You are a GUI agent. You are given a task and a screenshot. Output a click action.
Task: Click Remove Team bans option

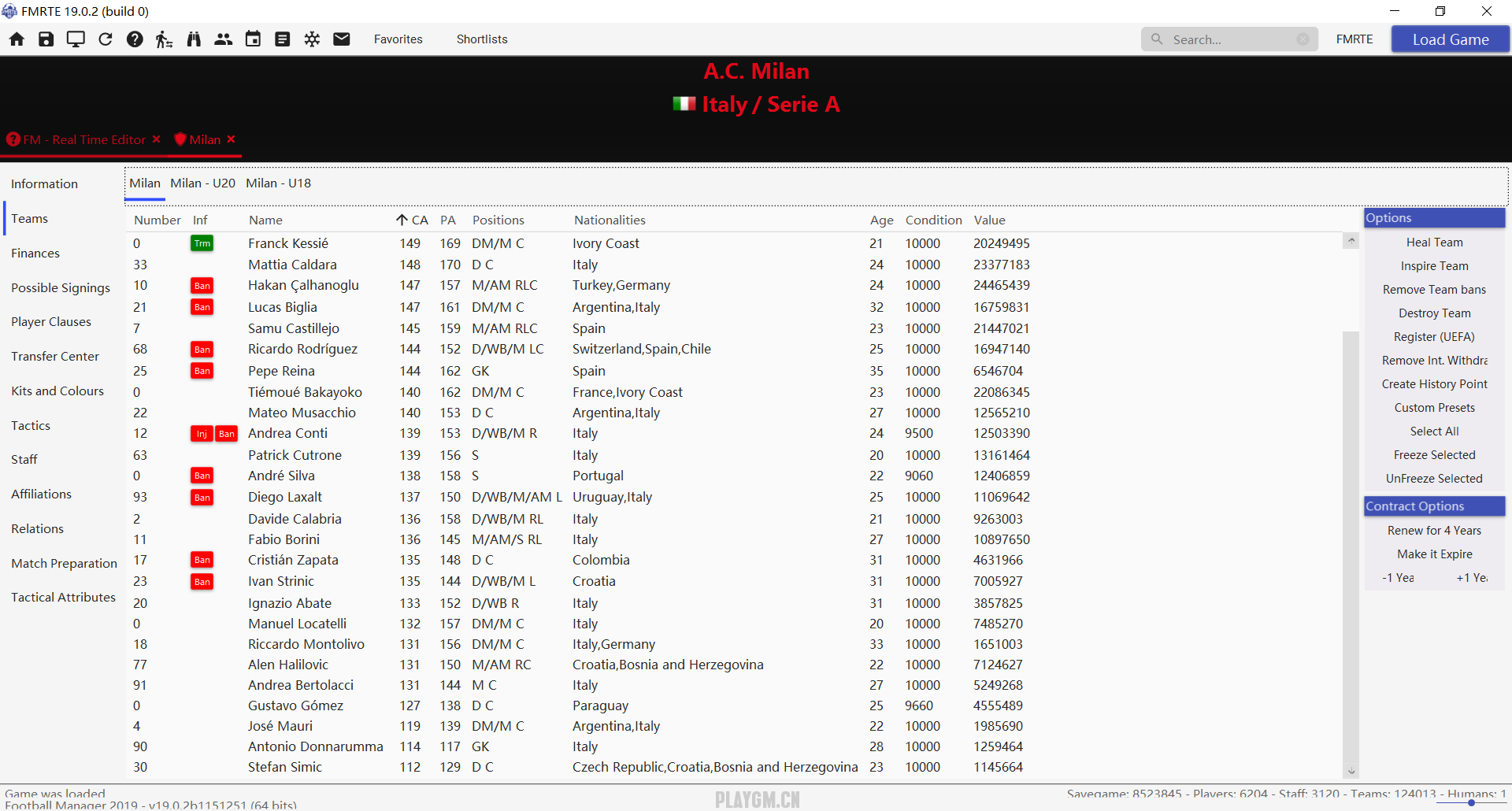(x=1435, y=290)
